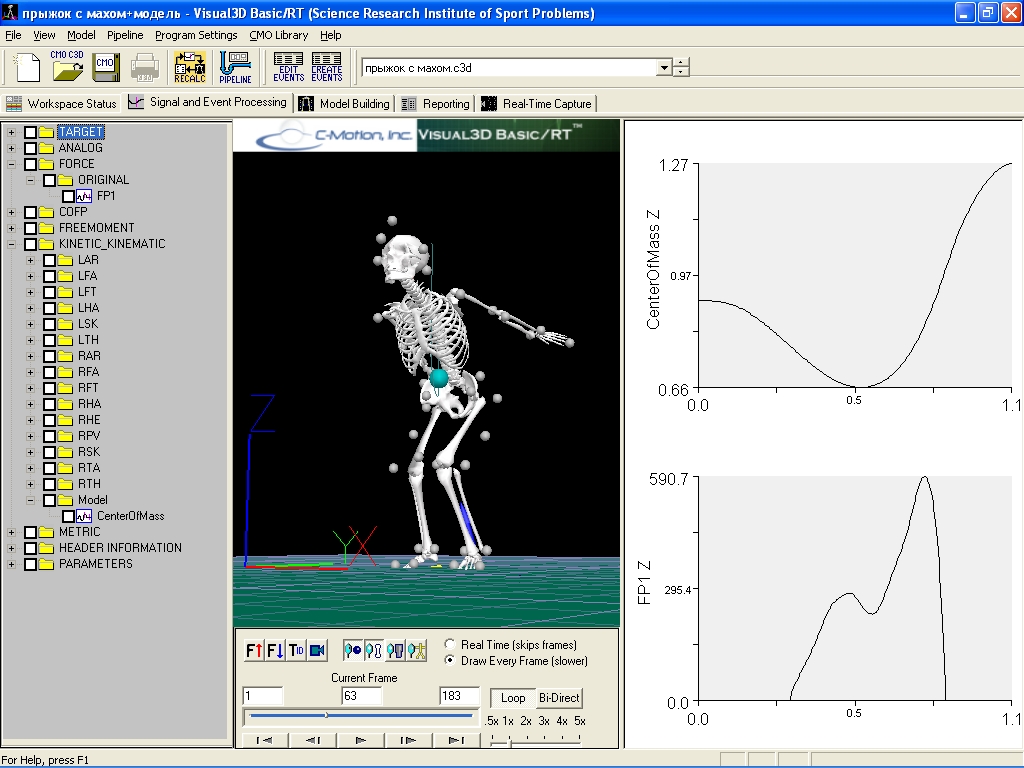Open a CMO C3D file from folder icon
Viewport: 1024px width, 768px height.
67,66
